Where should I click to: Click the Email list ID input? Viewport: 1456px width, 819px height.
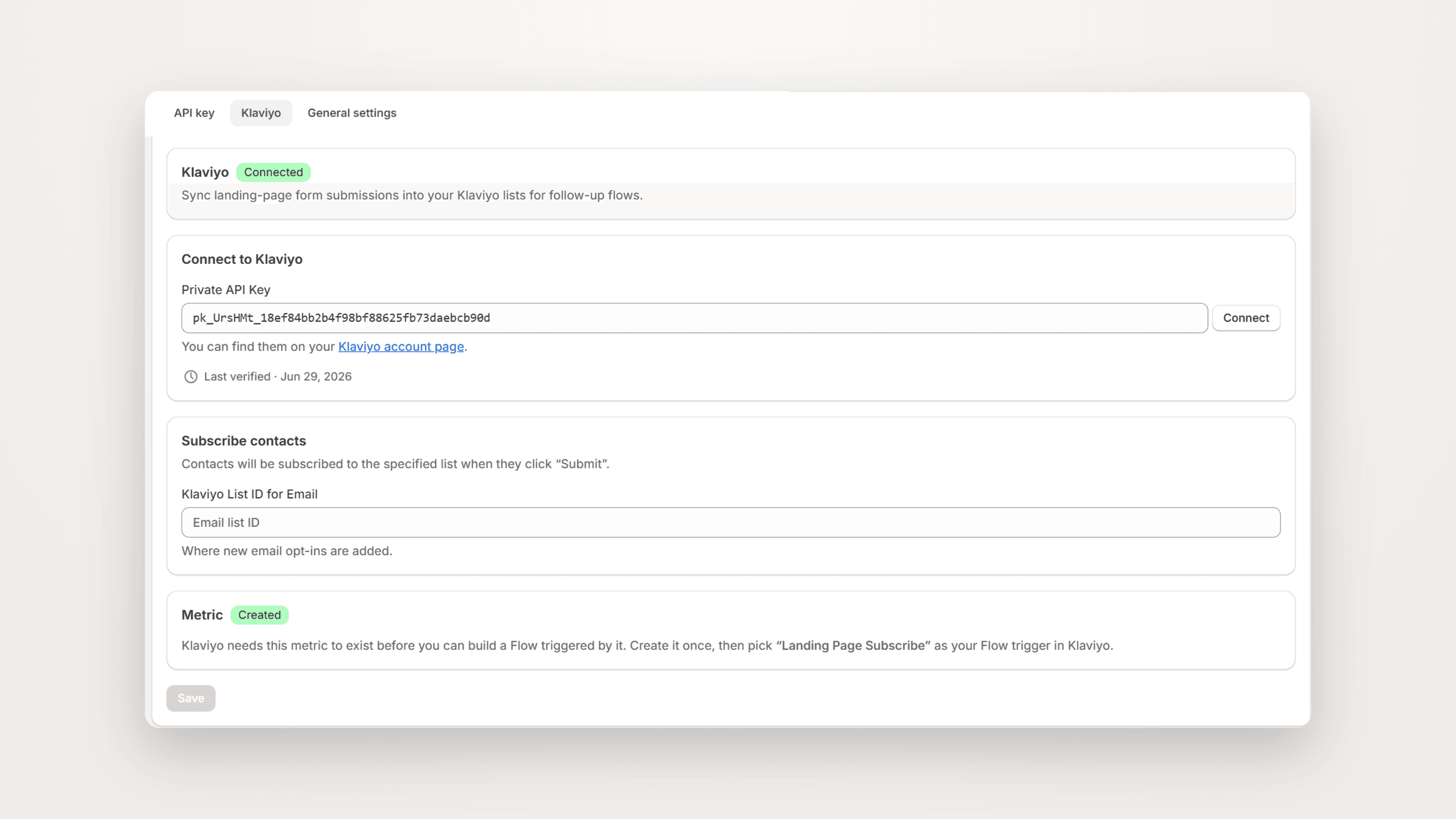(730, 522)
